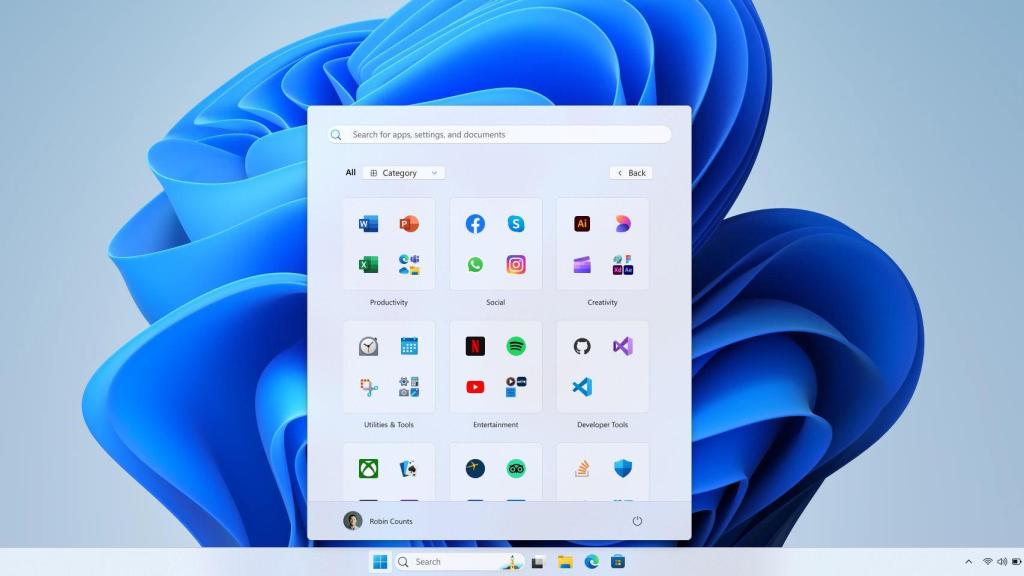Image resolution: width=1024 pixels, height=576 pixels.
Task: Click the search apps input field
Action: [x=498, y=134]
